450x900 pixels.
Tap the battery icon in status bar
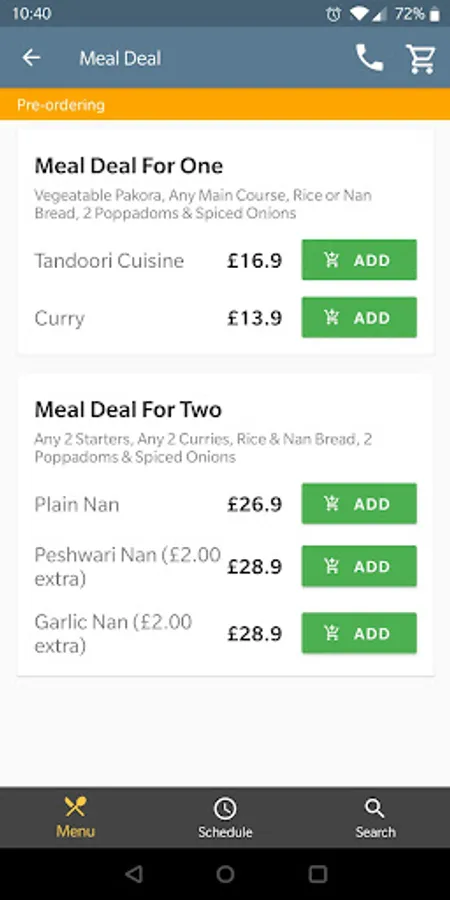[x=435, y=14]
